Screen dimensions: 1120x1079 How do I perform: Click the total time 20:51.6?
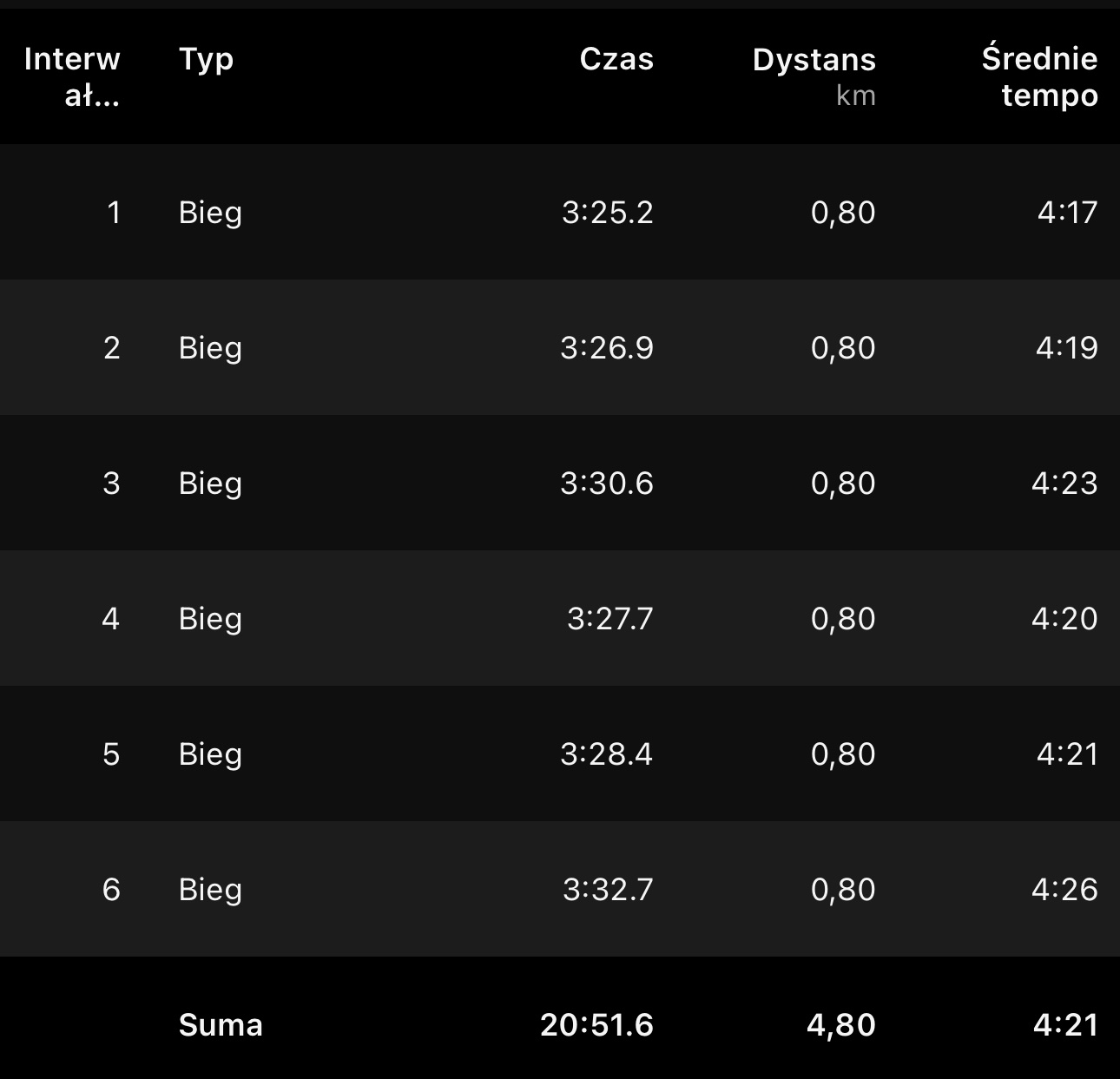(596, 1025)
